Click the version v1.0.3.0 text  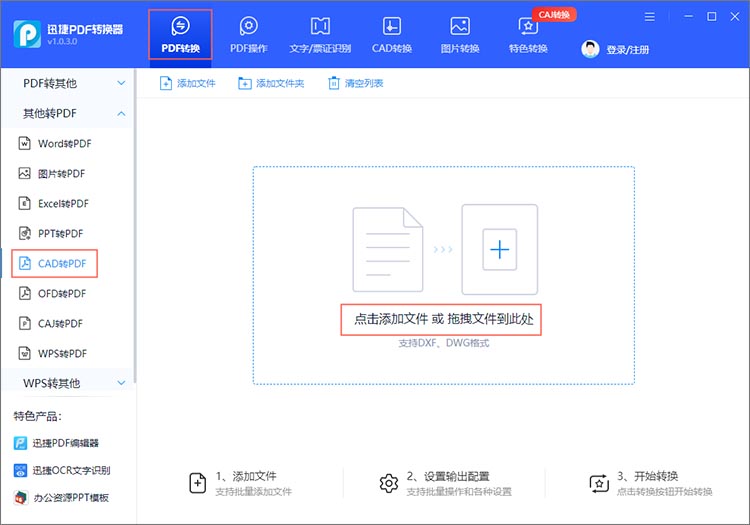62,42
